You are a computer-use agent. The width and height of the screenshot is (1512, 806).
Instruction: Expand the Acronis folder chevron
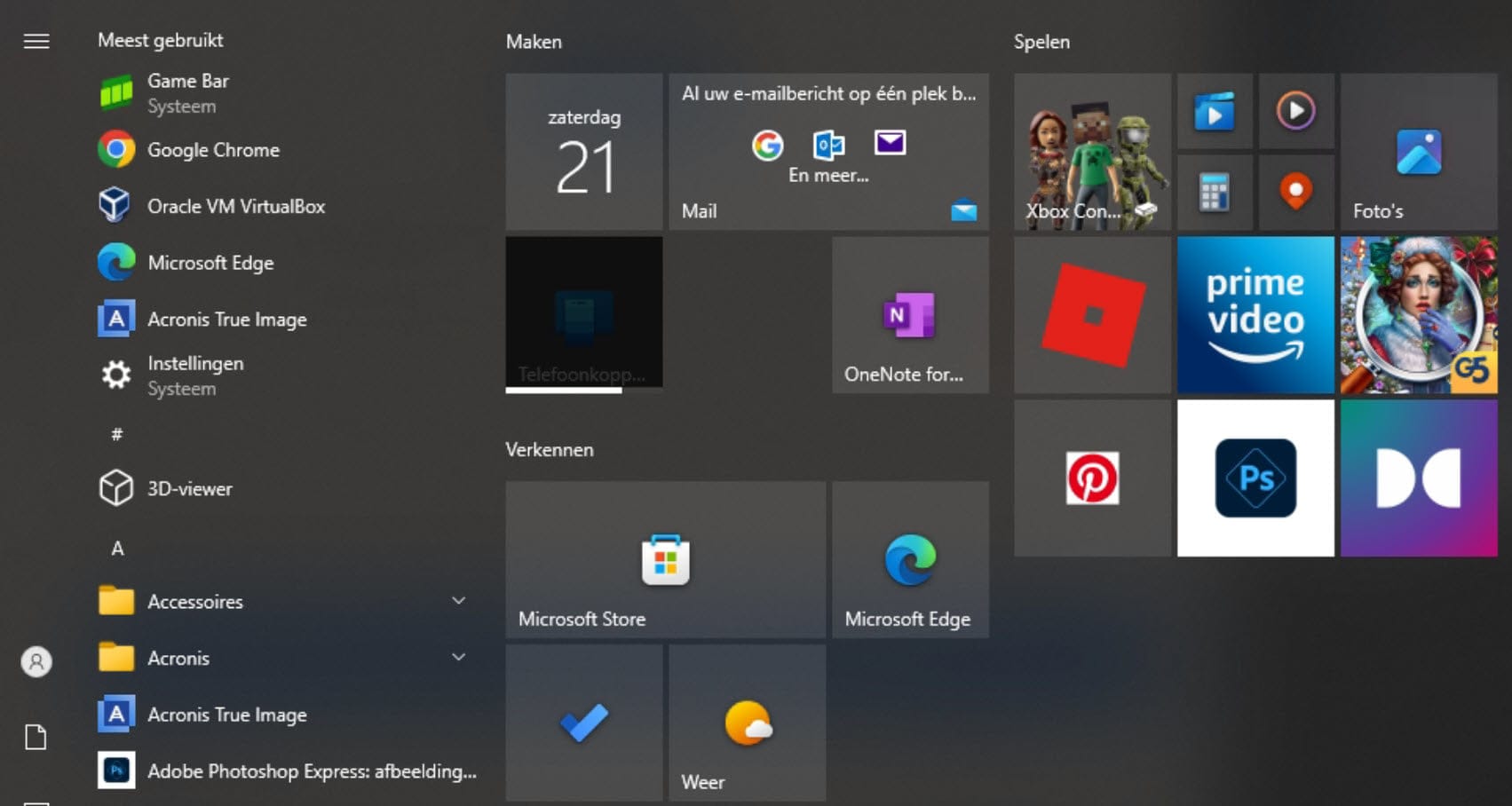click(x=459, y=658)
